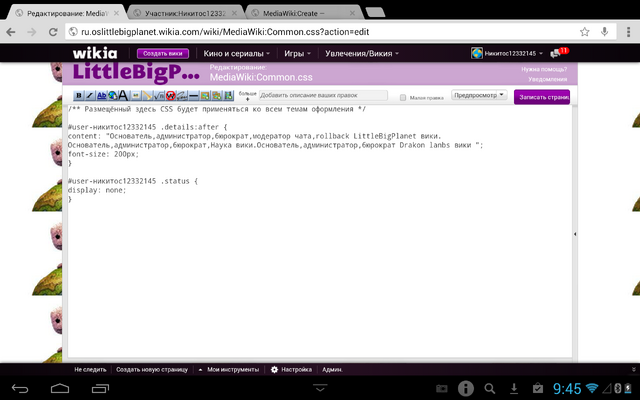Insert internal link with Ab icon
This screenshot has height=400, width=640.
click(x=101, y=96)
